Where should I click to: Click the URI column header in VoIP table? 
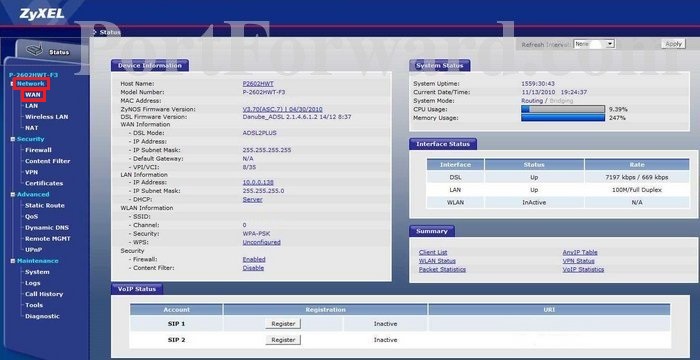tap(549, 310)
